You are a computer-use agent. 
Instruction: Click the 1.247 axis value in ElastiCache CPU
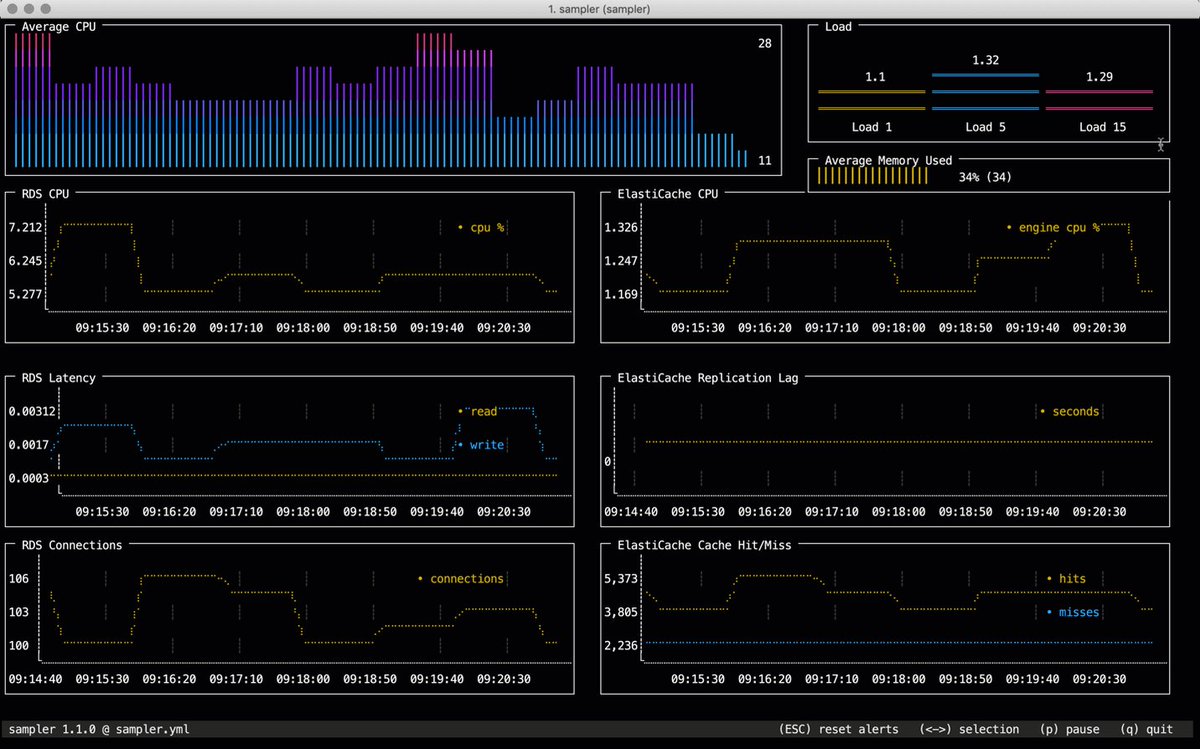(x=621, y=261)
